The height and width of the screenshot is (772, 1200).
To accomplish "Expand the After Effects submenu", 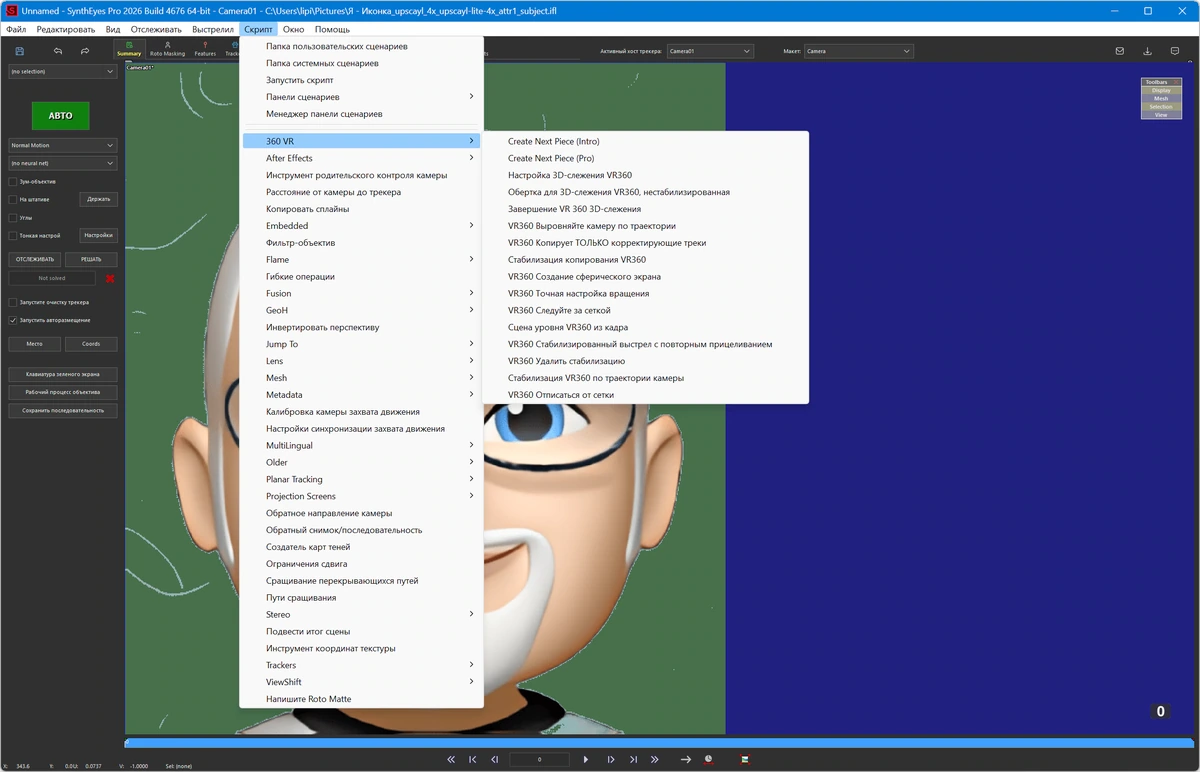I will (x=361, y=158).
